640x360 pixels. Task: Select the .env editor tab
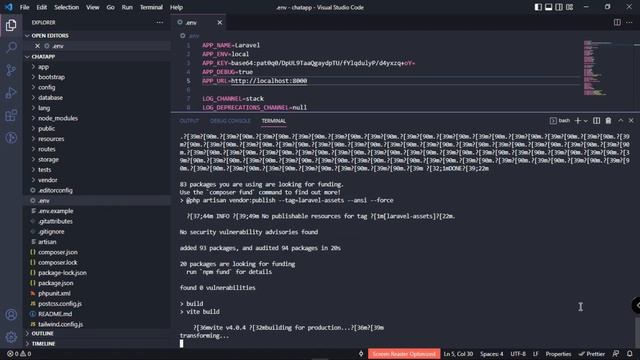[x=199, y=22]
